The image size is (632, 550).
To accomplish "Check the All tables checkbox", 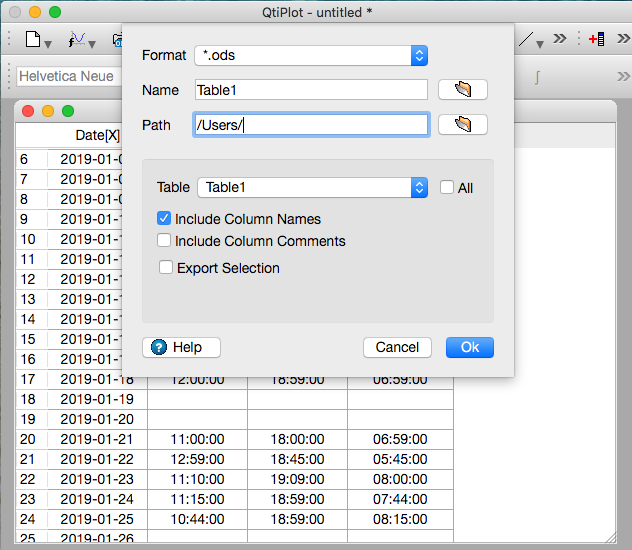I will (447, 188).
